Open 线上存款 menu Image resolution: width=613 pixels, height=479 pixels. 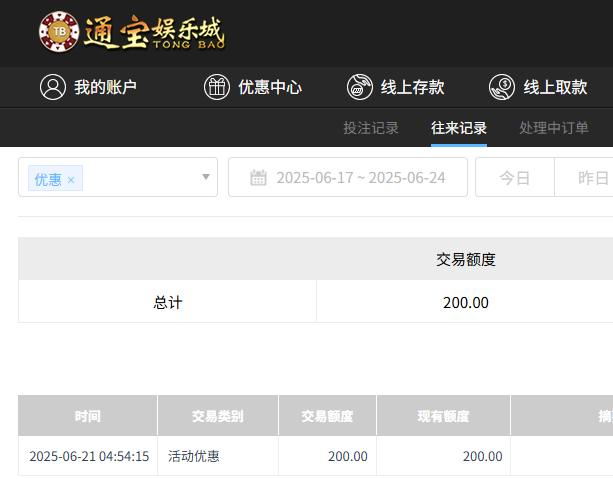point(396,87)
